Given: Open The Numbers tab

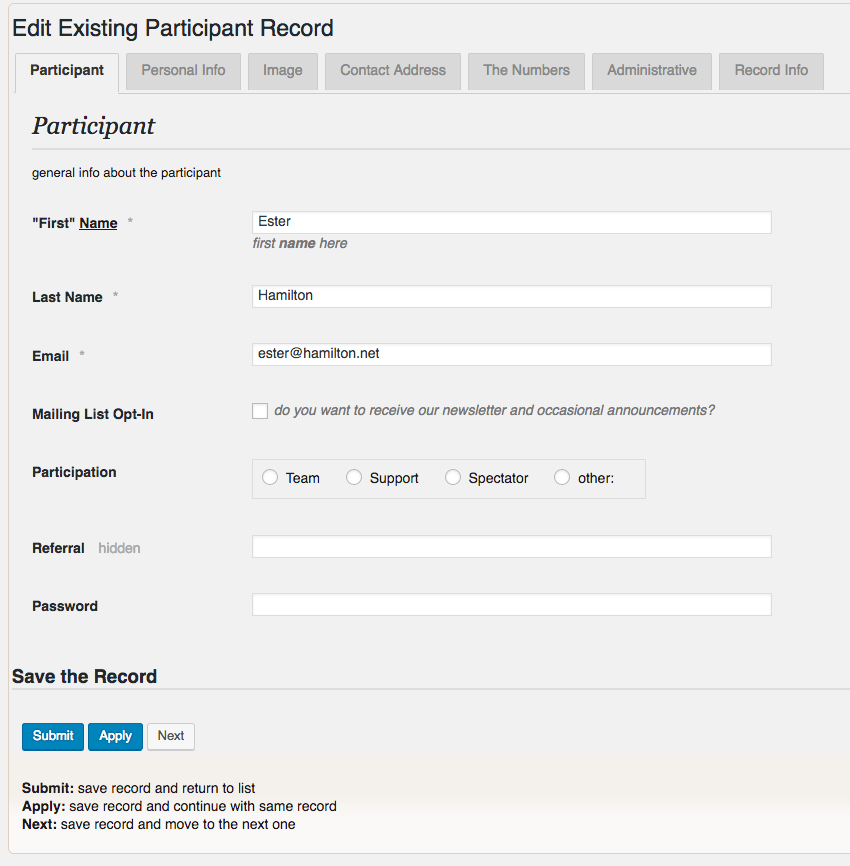Looking at the screenshot, I should (x=526, y=70).
